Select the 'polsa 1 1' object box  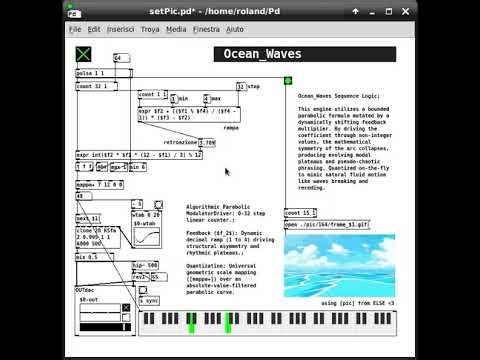pos(104,73)
